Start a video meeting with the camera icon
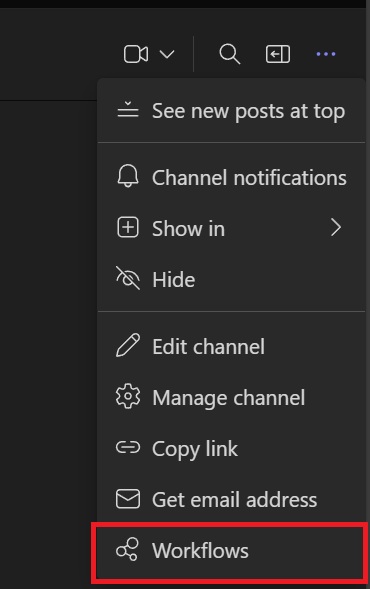 136,54
